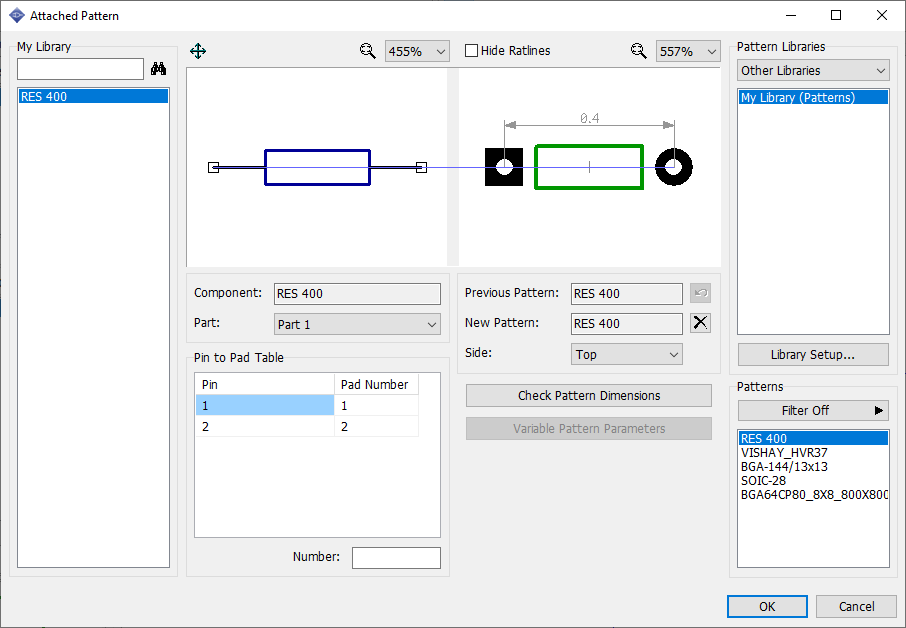The height and width of the screenshot is (628, 906).
Task: Click the undo arrow beside Previous Pattern
Action: (x=700, y=293)
